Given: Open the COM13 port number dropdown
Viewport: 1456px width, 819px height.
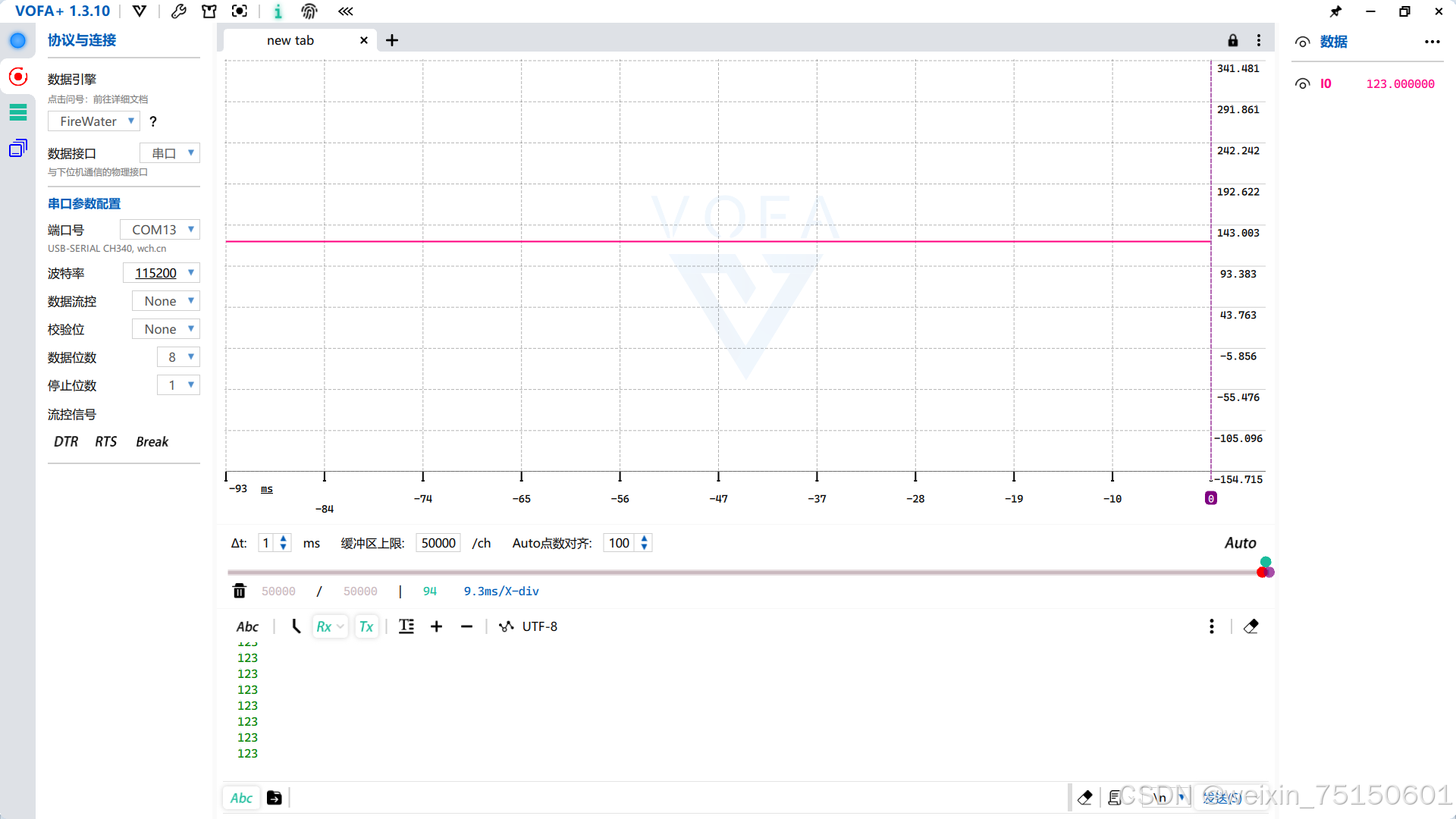Looking at the screenshot, I should 160,230.
